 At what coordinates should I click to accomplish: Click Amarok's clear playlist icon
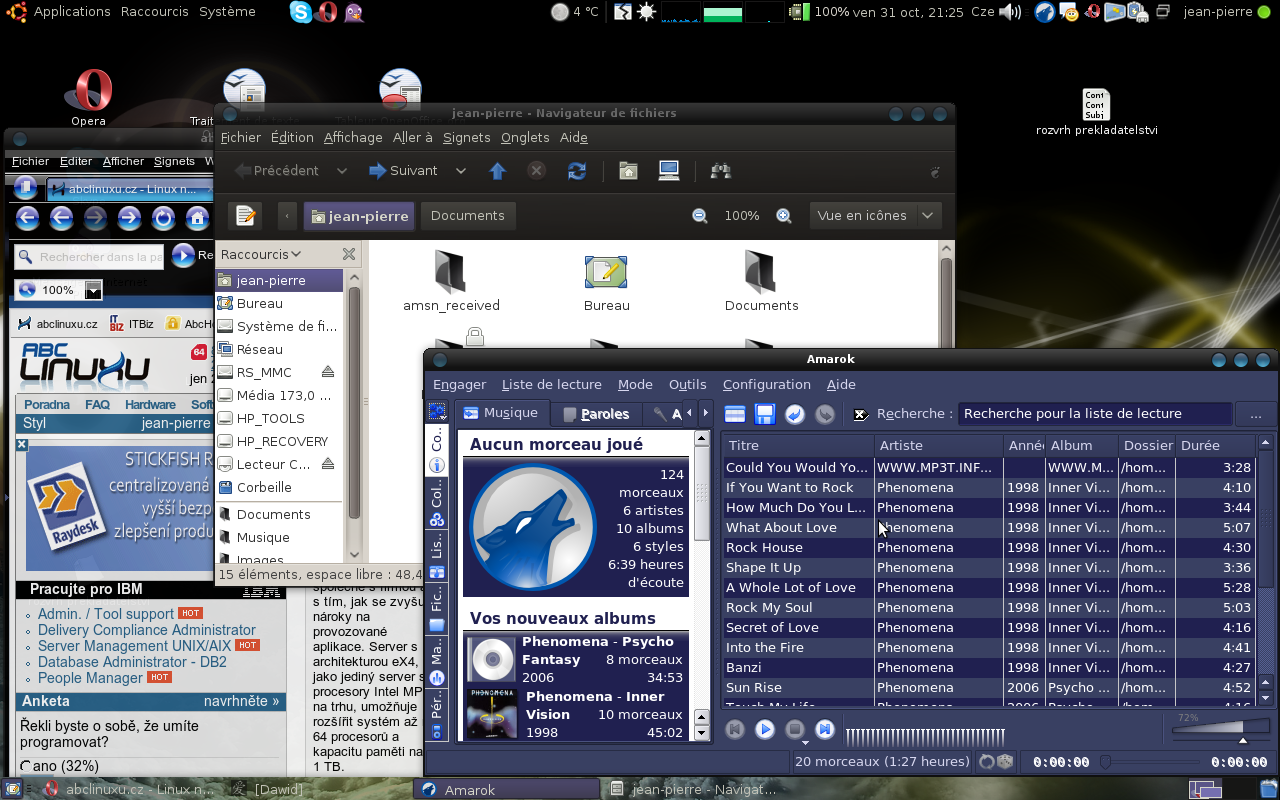(x=735, y=414)
